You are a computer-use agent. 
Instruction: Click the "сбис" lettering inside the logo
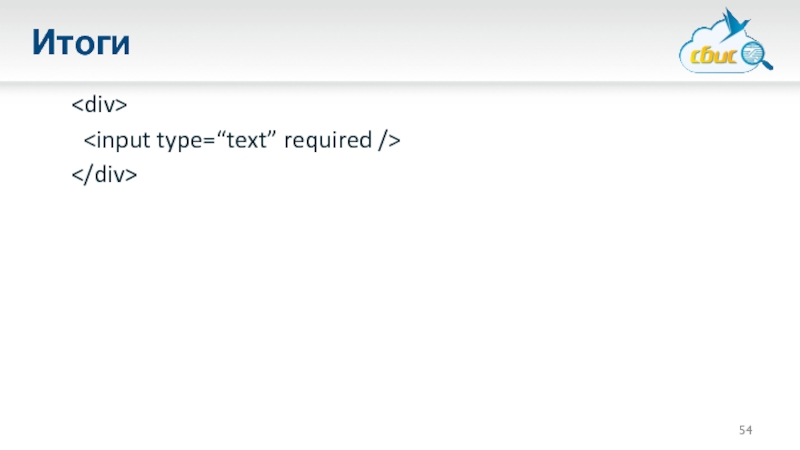[711, 57]
